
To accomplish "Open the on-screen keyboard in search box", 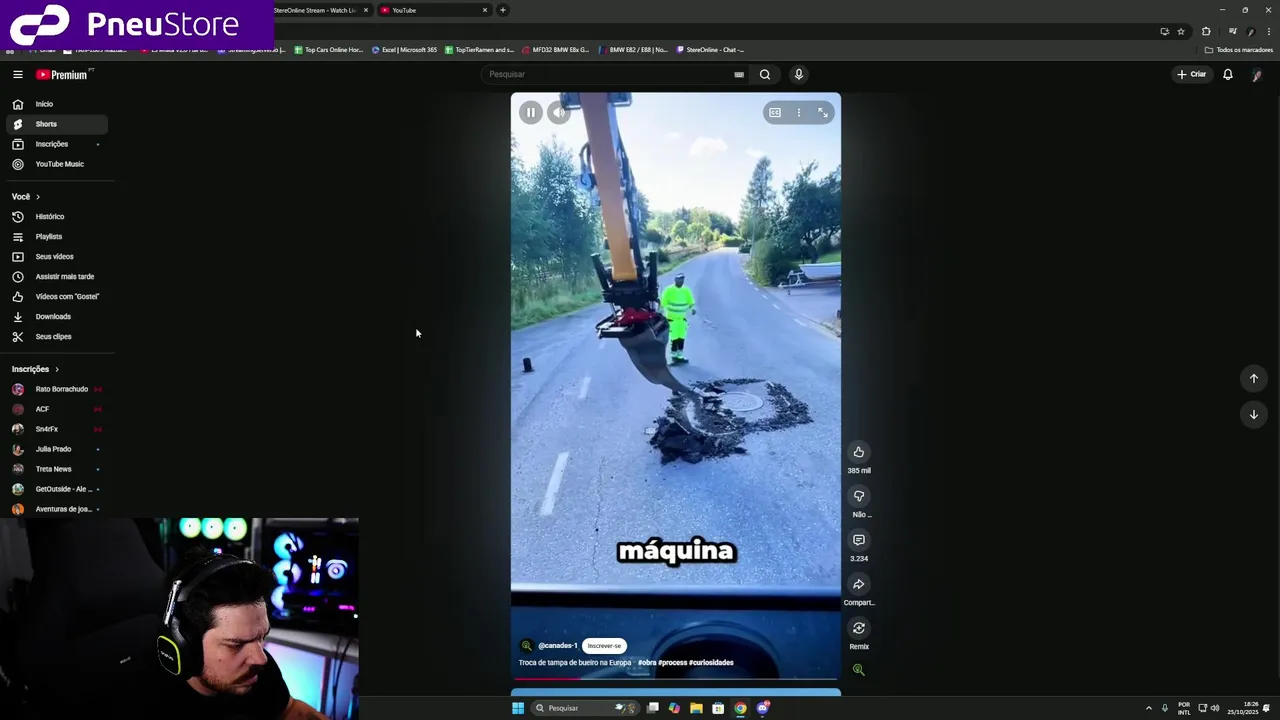I will [x=739, y=74].
